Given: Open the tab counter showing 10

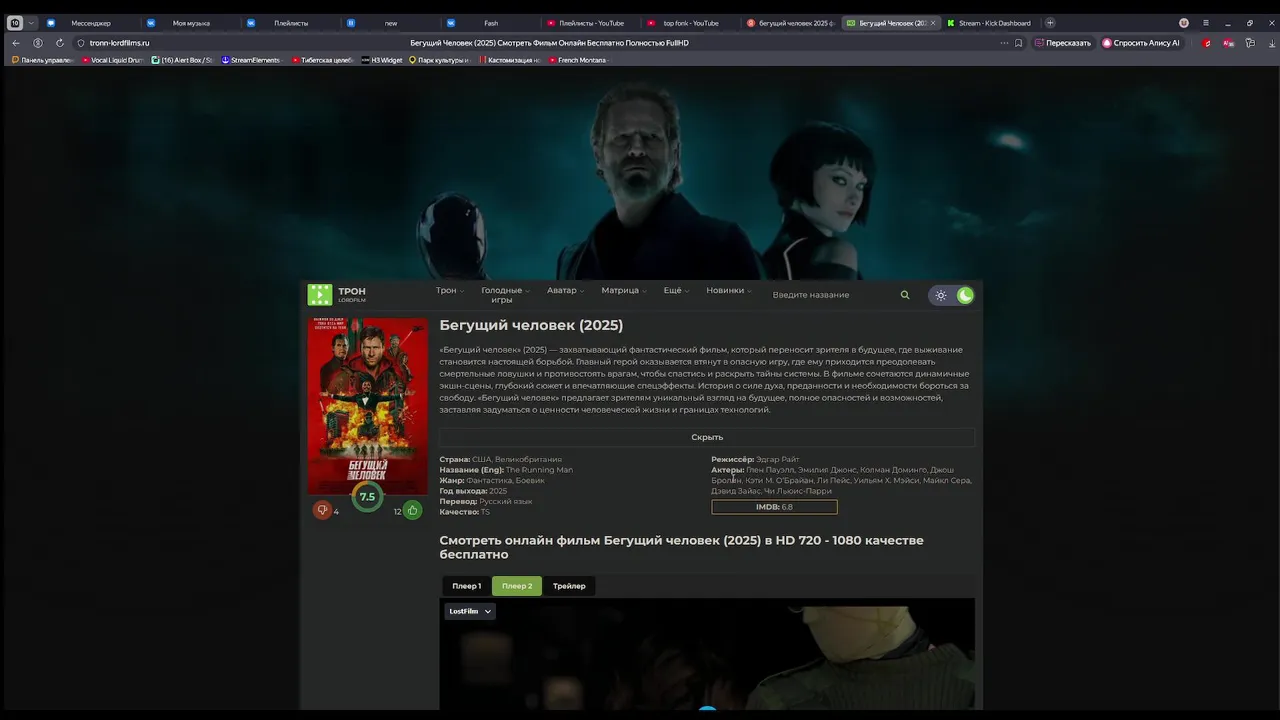Looking at the screenshot, I should click(15, 23).
